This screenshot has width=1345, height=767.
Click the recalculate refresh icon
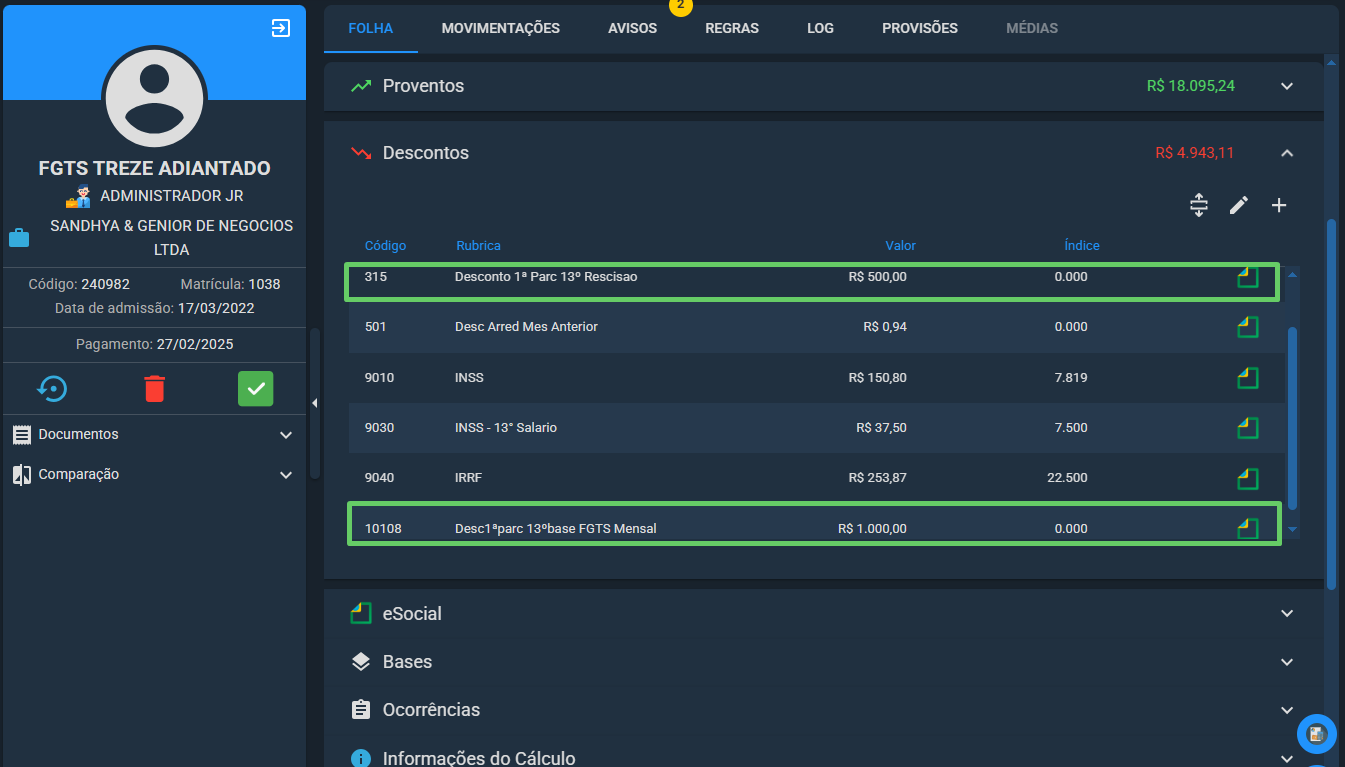click(52, 388)
